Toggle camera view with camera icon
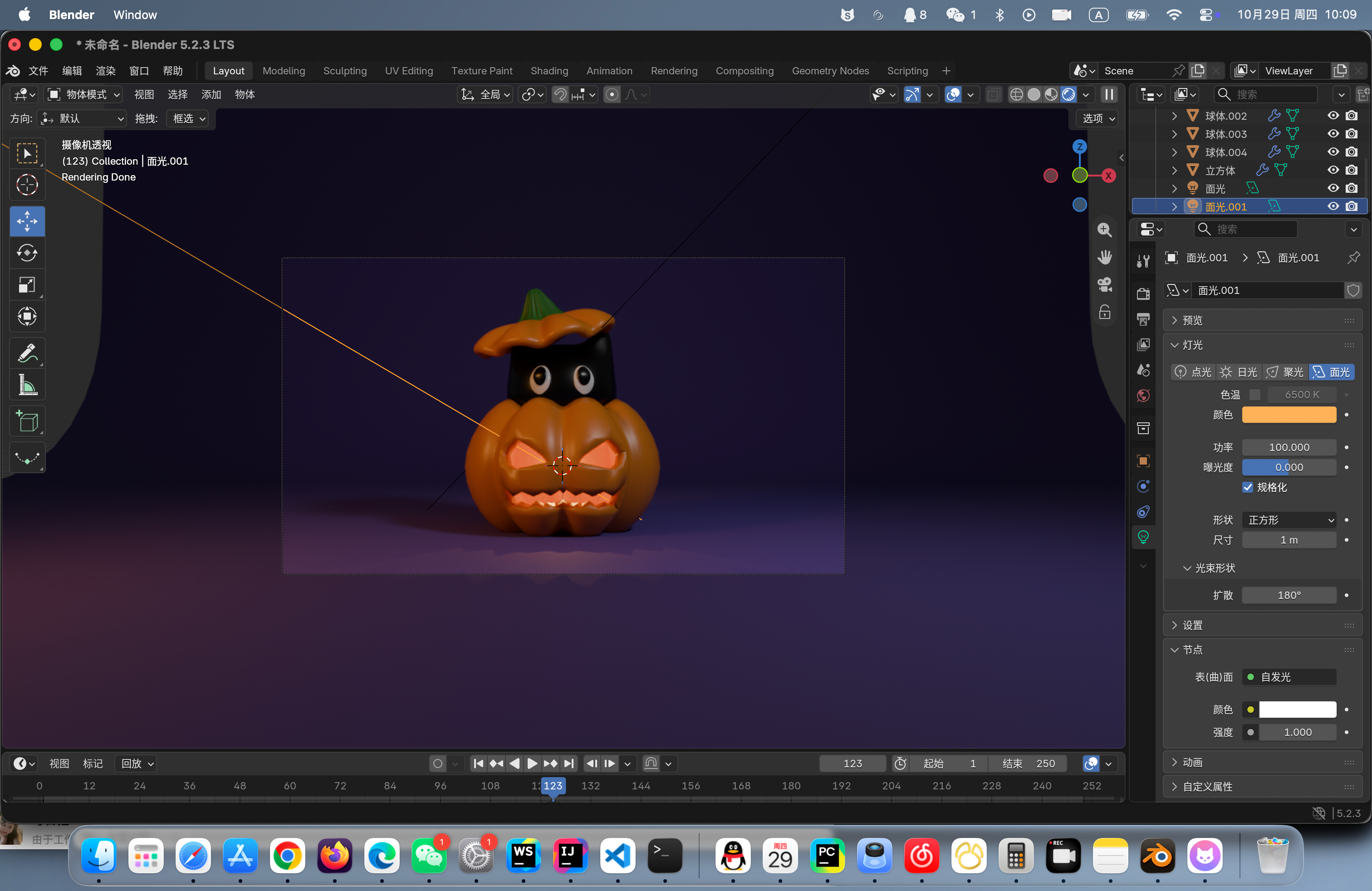The image size is (1372, 891). click(x=1104, y=285)
